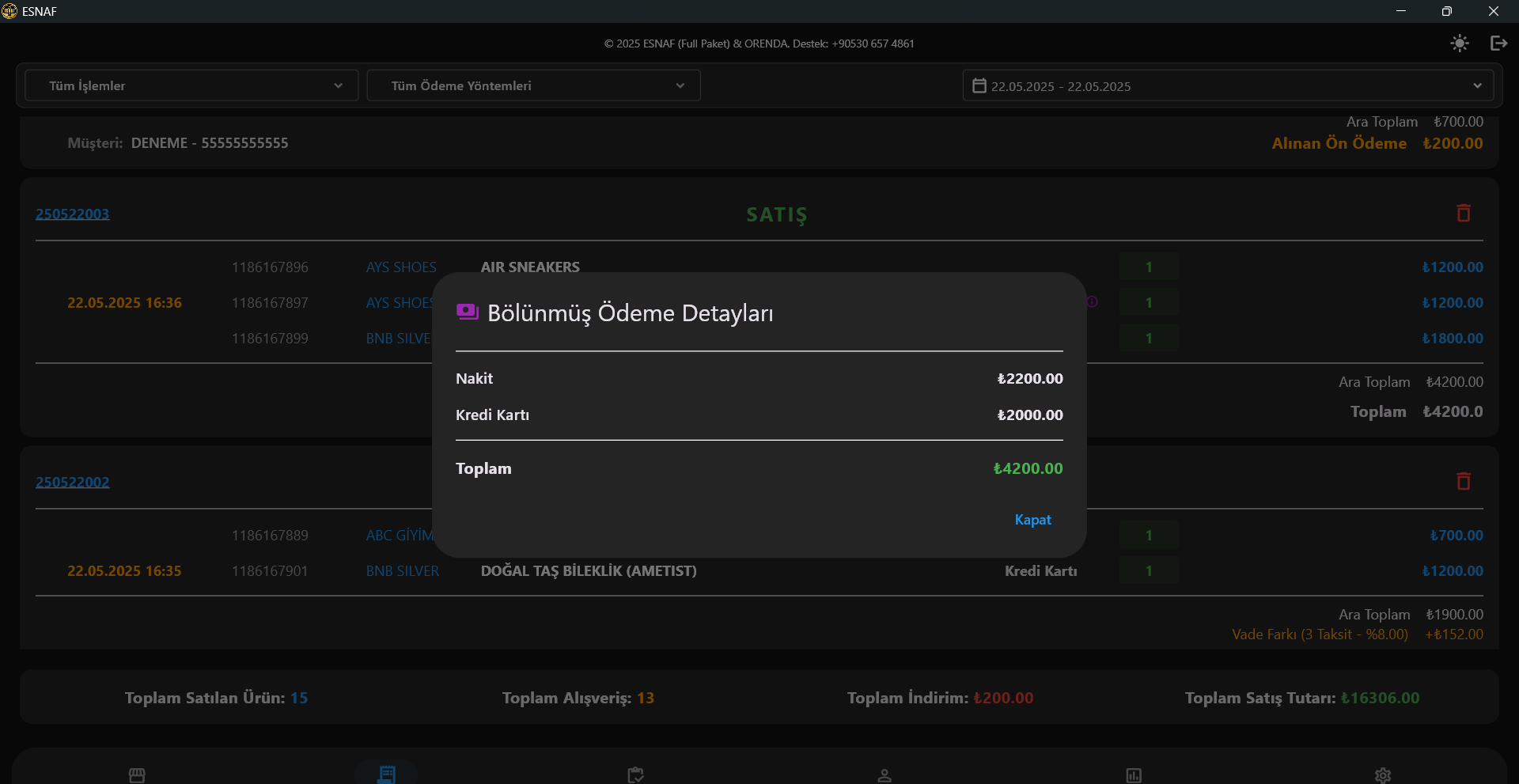Open the receipt link 250522002
1519x784 pixels.
[x=73, y=482]
